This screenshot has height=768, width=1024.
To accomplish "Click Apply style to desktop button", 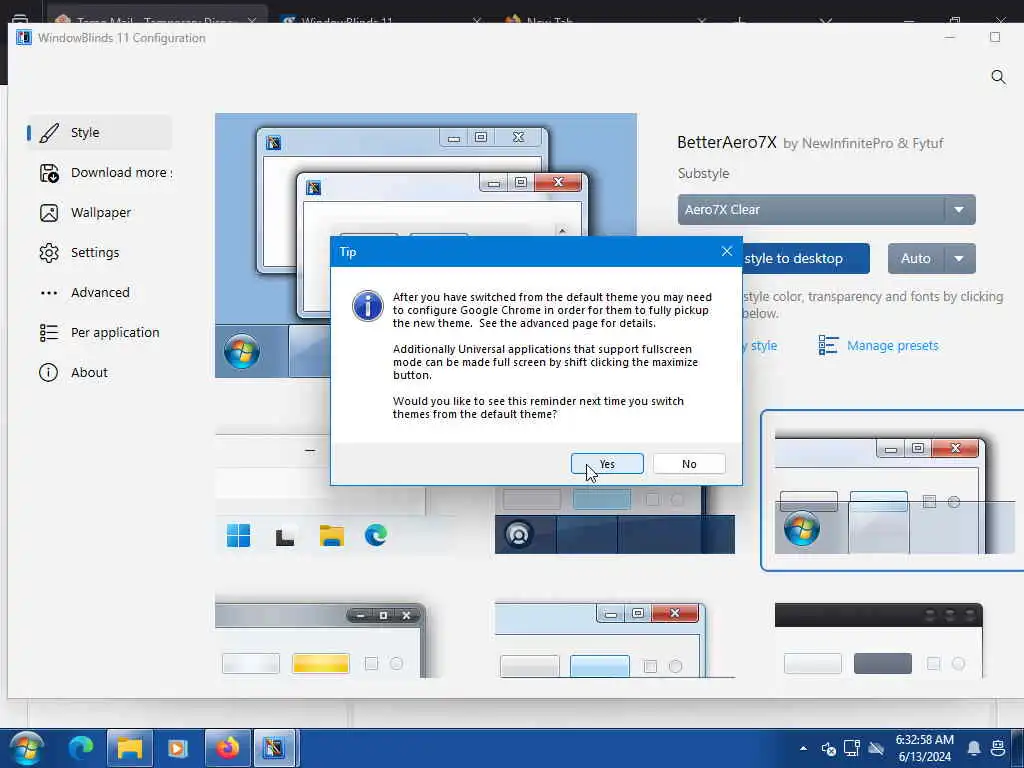I will (806, 259).
